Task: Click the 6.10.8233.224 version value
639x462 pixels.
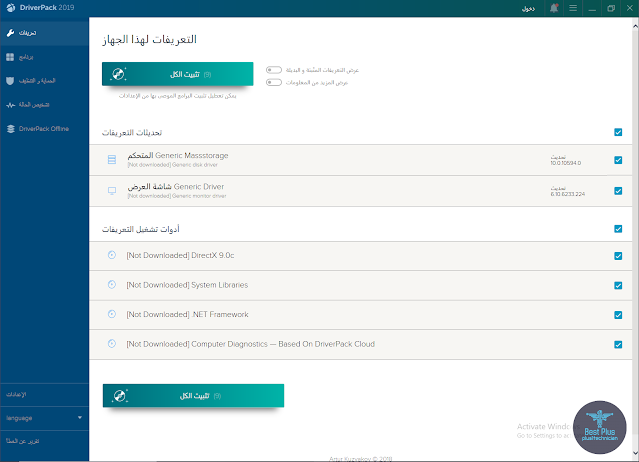Action: click(568, 194)
